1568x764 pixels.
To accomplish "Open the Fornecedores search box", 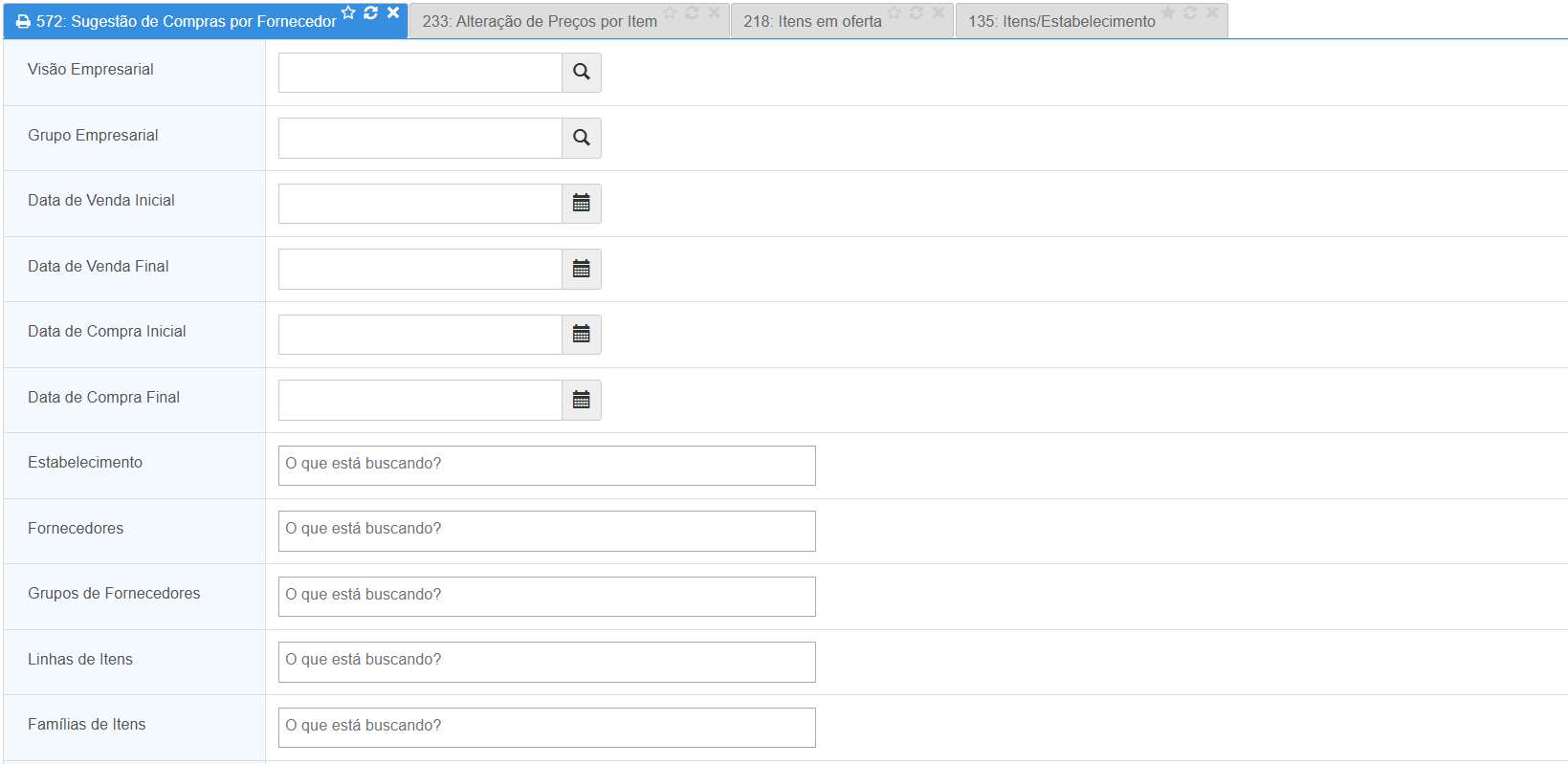I will (547, 531).
